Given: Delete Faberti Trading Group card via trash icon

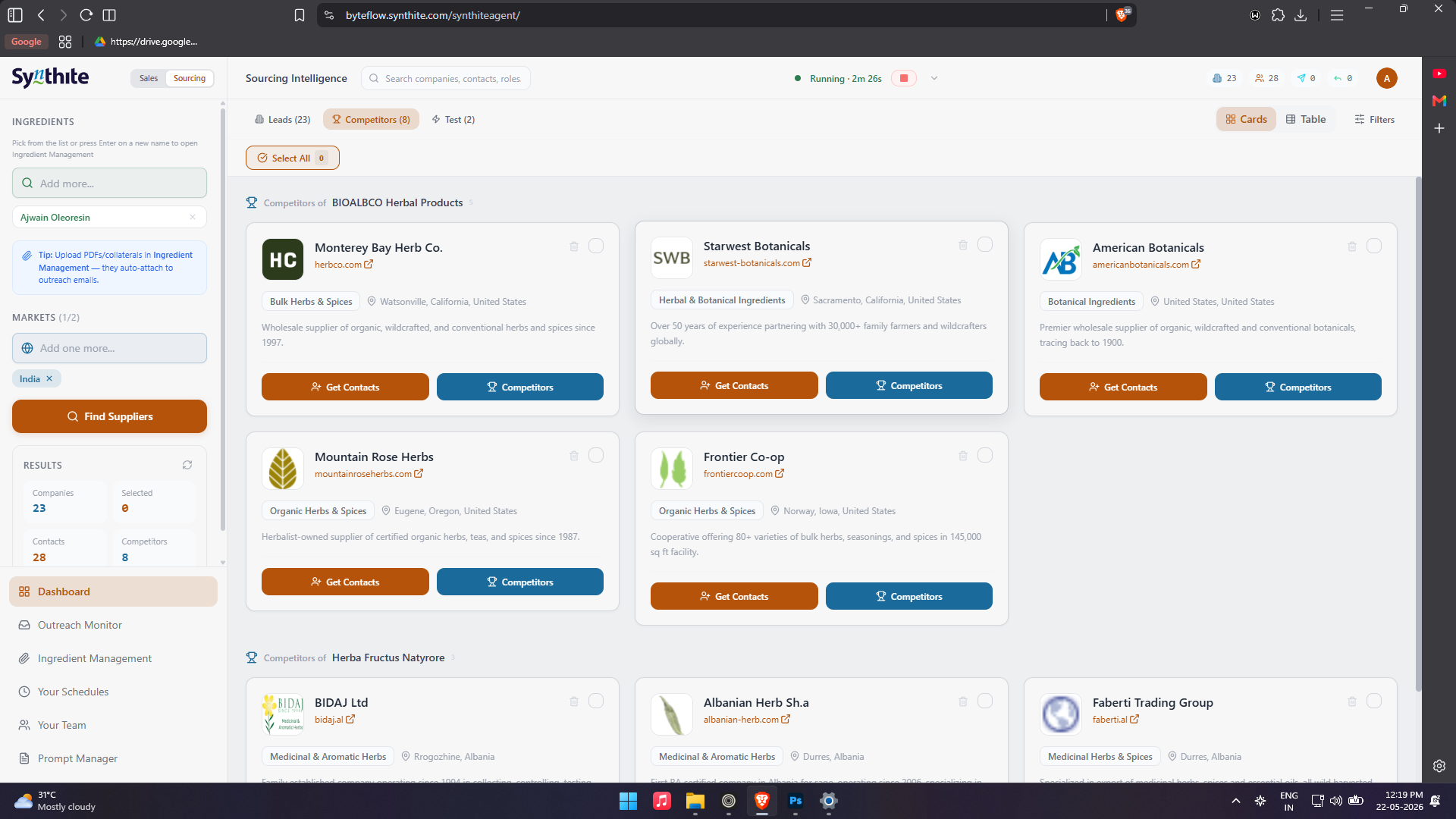Looking at the screenshot, I should (1352, 701).
